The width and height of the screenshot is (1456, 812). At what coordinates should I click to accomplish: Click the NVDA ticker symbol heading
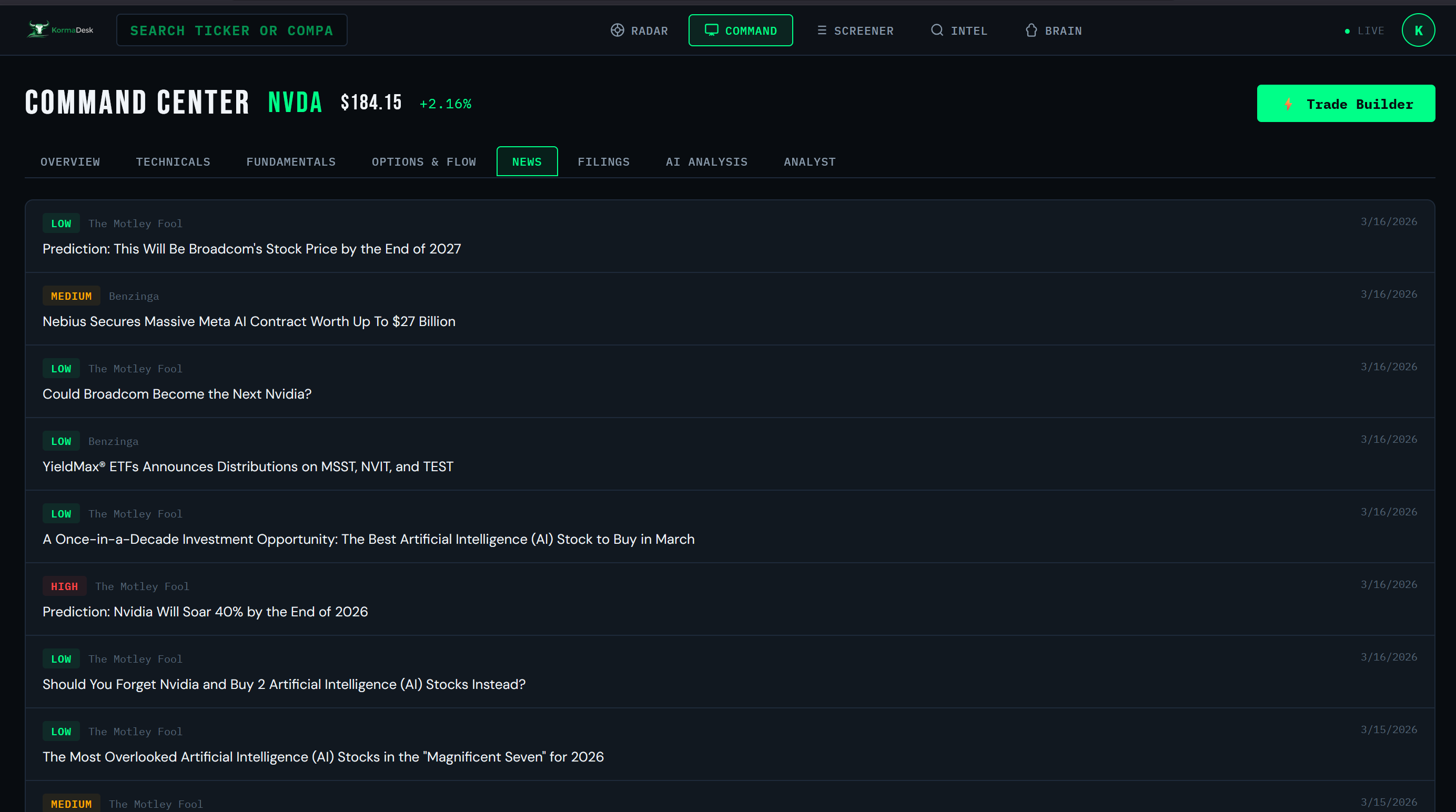click(x=295, y=103)
